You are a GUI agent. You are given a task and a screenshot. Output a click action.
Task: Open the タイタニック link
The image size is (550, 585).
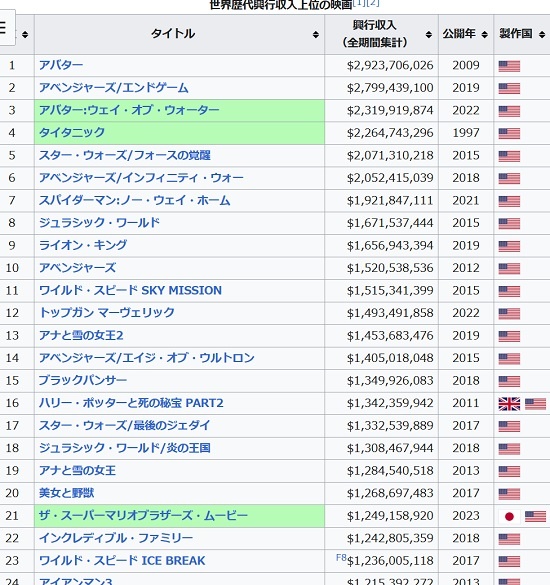click(x=72, y=132)
